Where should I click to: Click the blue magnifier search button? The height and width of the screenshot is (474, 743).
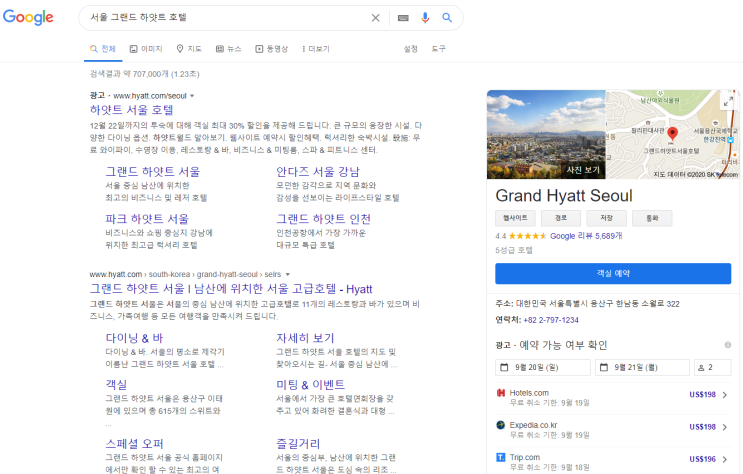coord(447,18)
